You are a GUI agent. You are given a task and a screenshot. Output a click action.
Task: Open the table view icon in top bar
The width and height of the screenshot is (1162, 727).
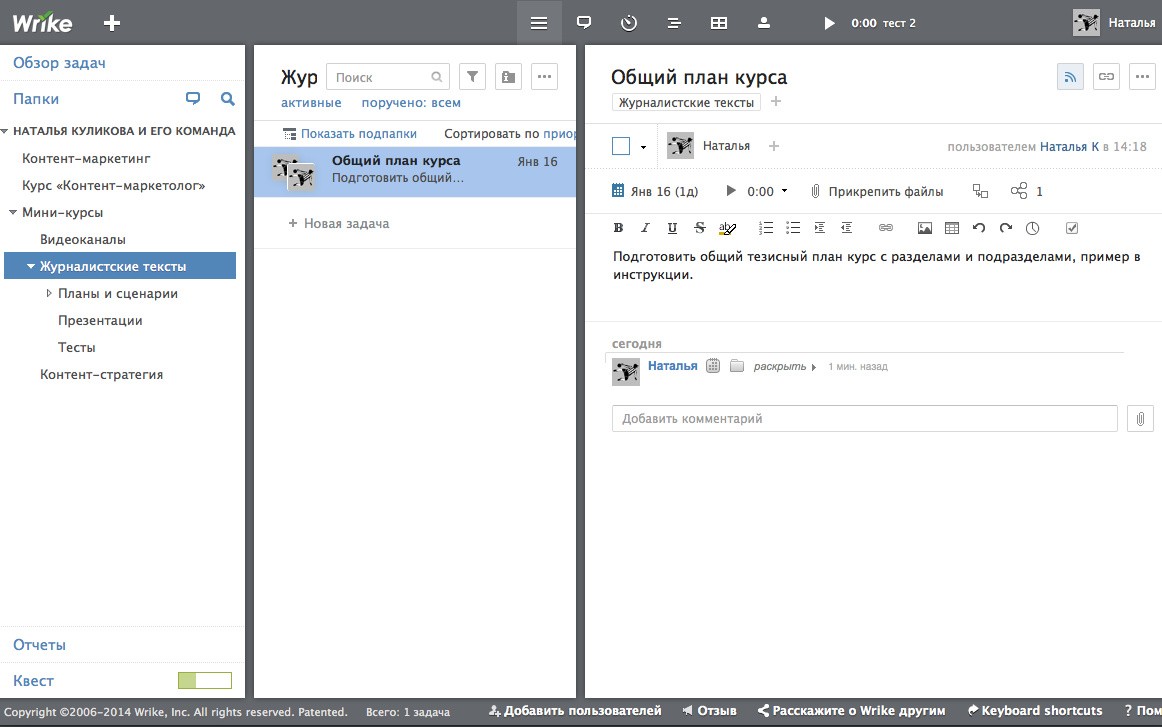point(718,23)
